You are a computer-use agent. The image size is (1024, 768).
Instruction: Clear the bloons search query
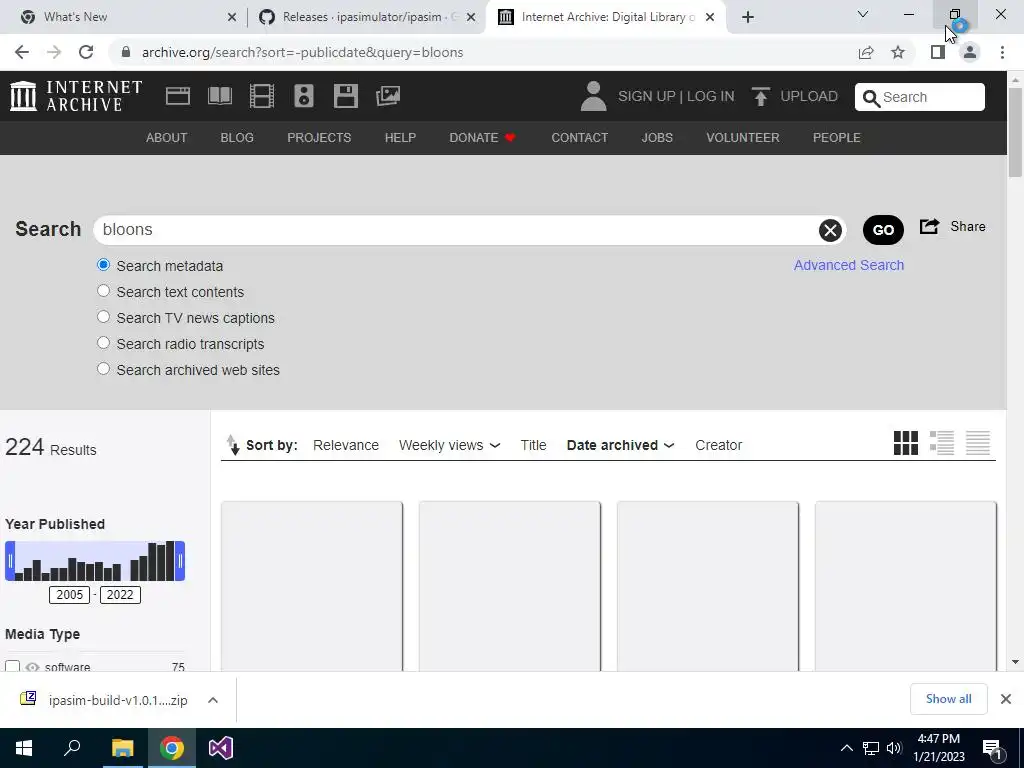click(x=830, y=230)
